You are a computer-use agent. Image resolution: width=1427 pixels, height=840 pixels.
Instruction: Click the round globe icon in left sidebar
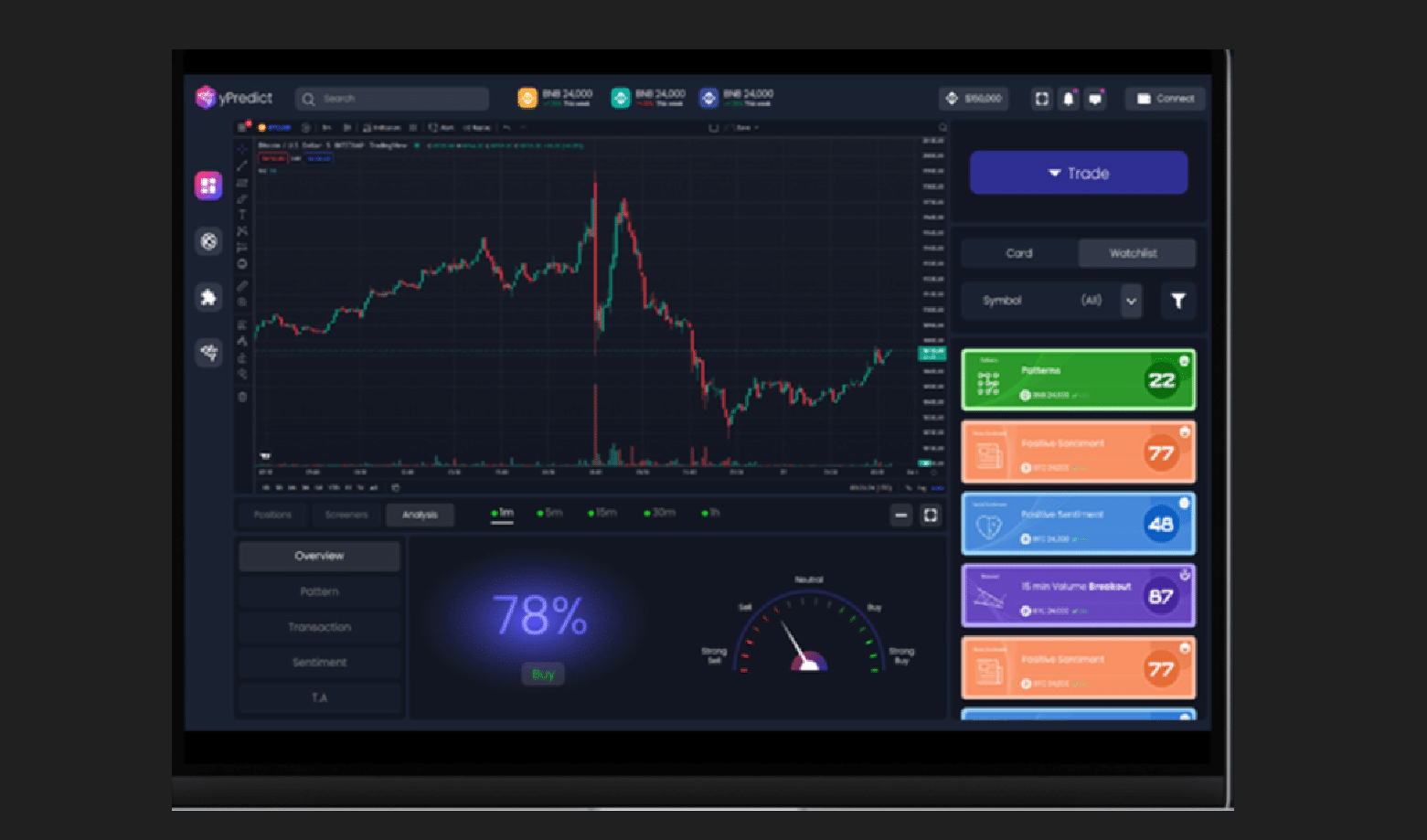(x=208, y=241)
